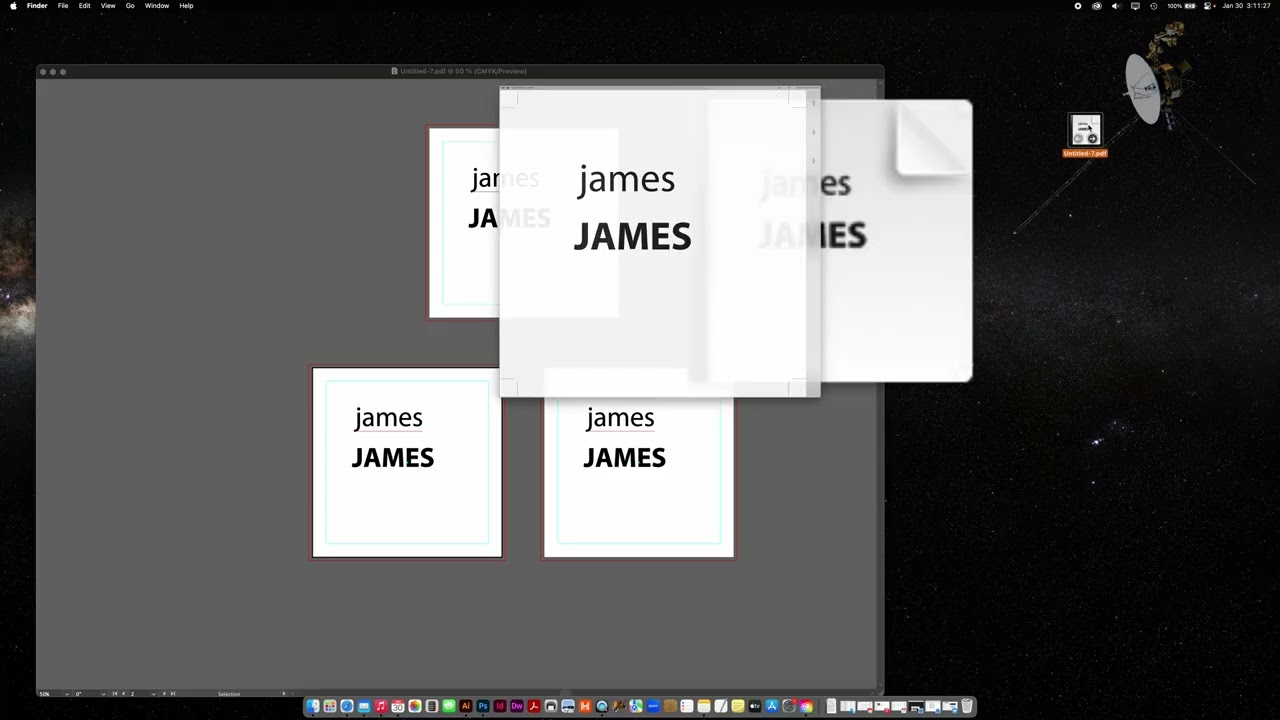Open the Help menu
The width and height of the screenshot is (1280, 720).
tap(186, 6)
